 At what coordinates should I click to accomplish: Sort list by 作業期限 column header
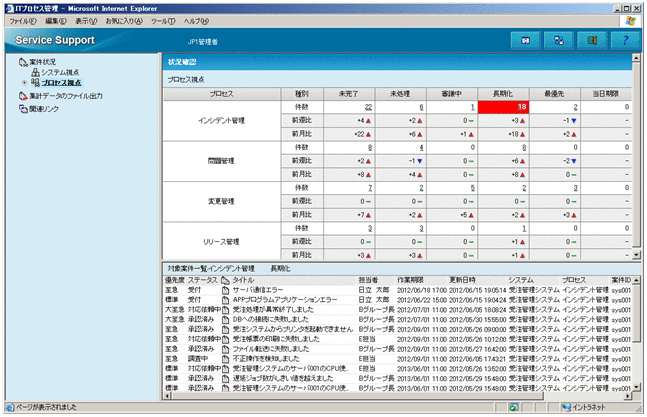click(412, 280)
